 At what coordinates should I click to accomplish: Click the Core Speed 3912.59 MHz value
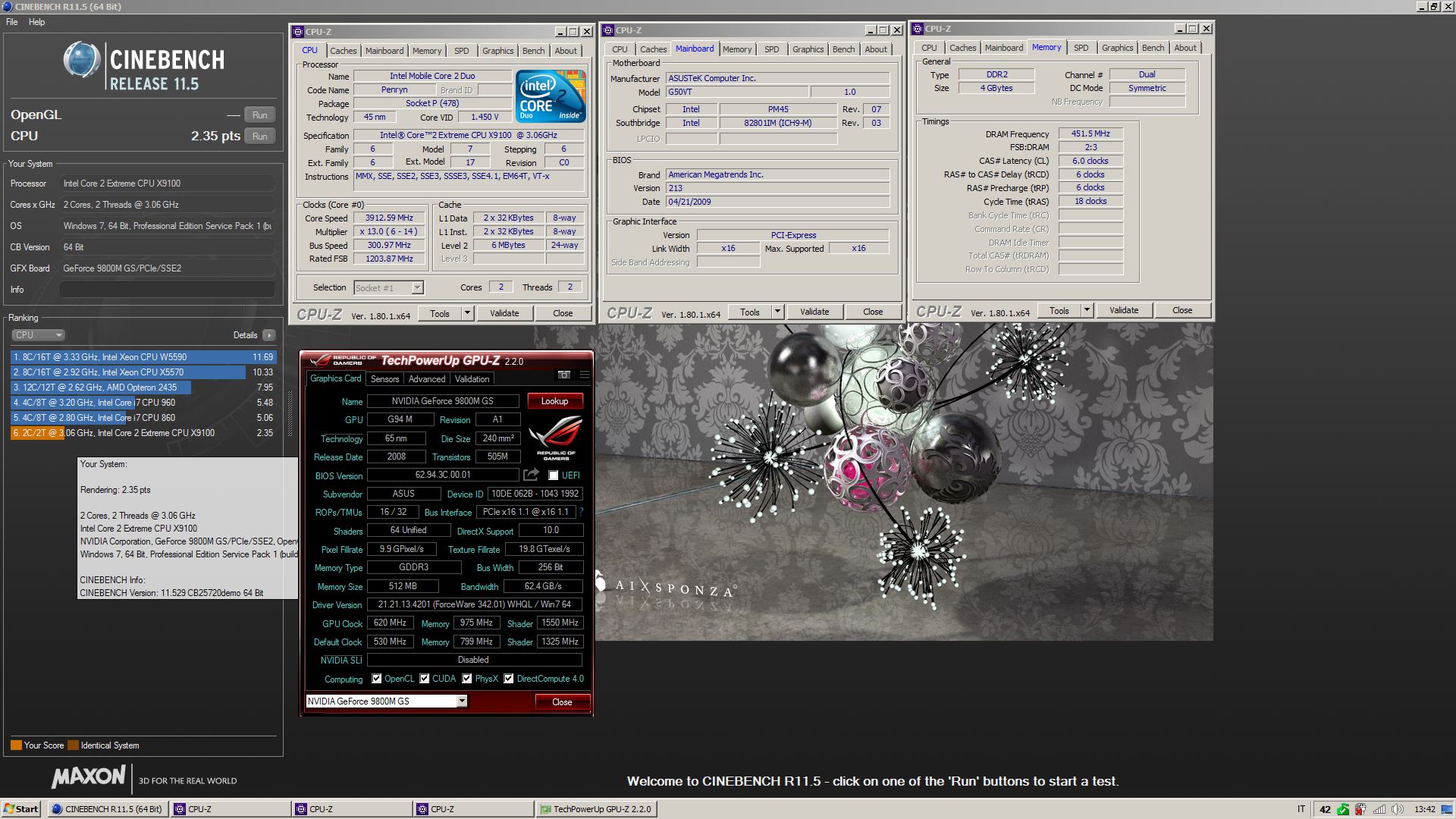click(389, 218)
